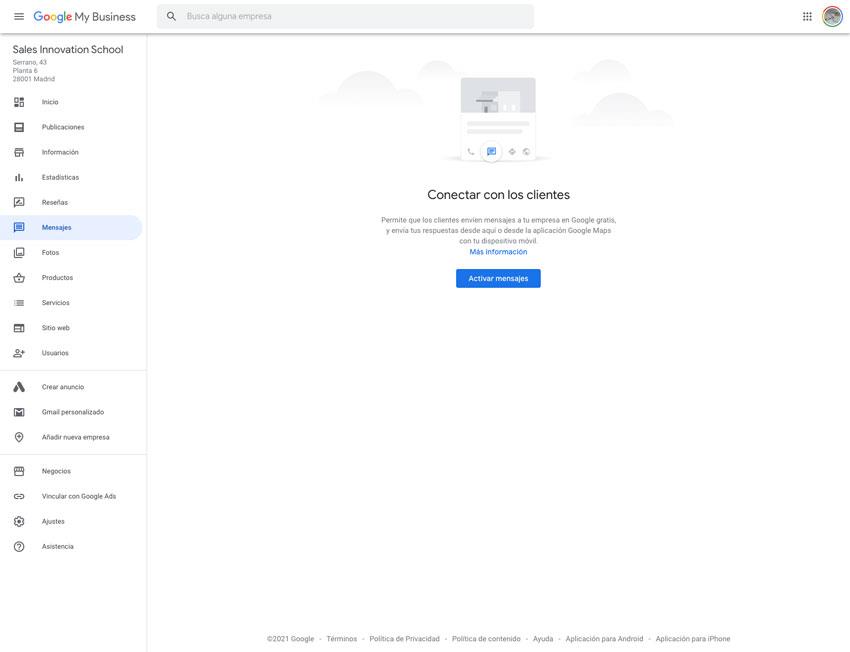Click the Conectar con los clientes heading

498,195
